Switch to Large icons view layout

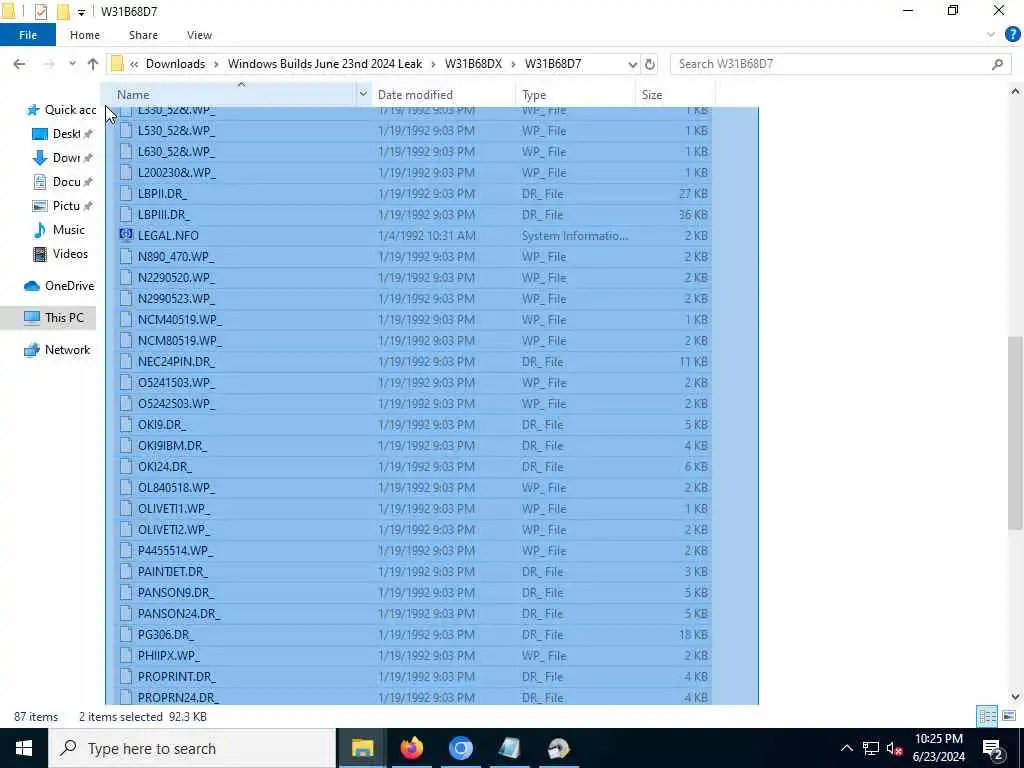click(x=1009, y=716)
